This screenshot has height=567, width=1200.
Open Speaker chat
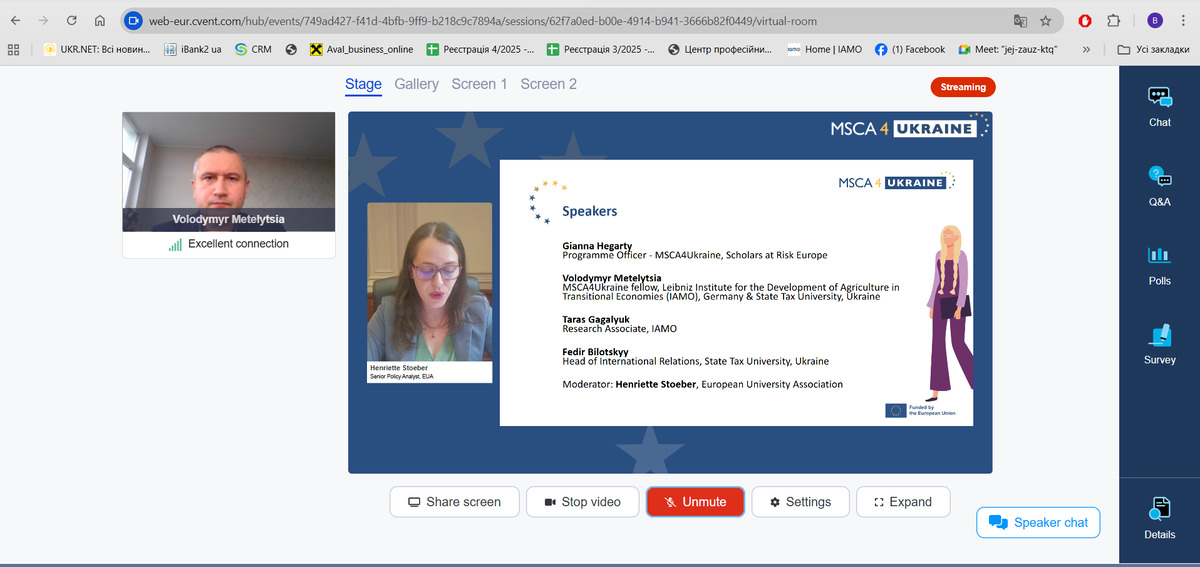click(x=1038, y=522)
